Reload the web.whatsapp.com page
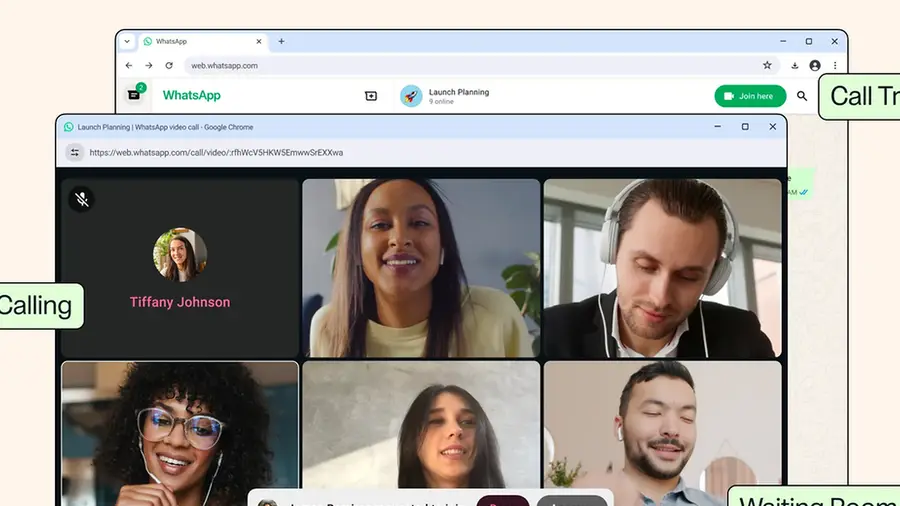The height and width of the screenshot is (506, 900). pyautogui.click(x=169, y=65)
